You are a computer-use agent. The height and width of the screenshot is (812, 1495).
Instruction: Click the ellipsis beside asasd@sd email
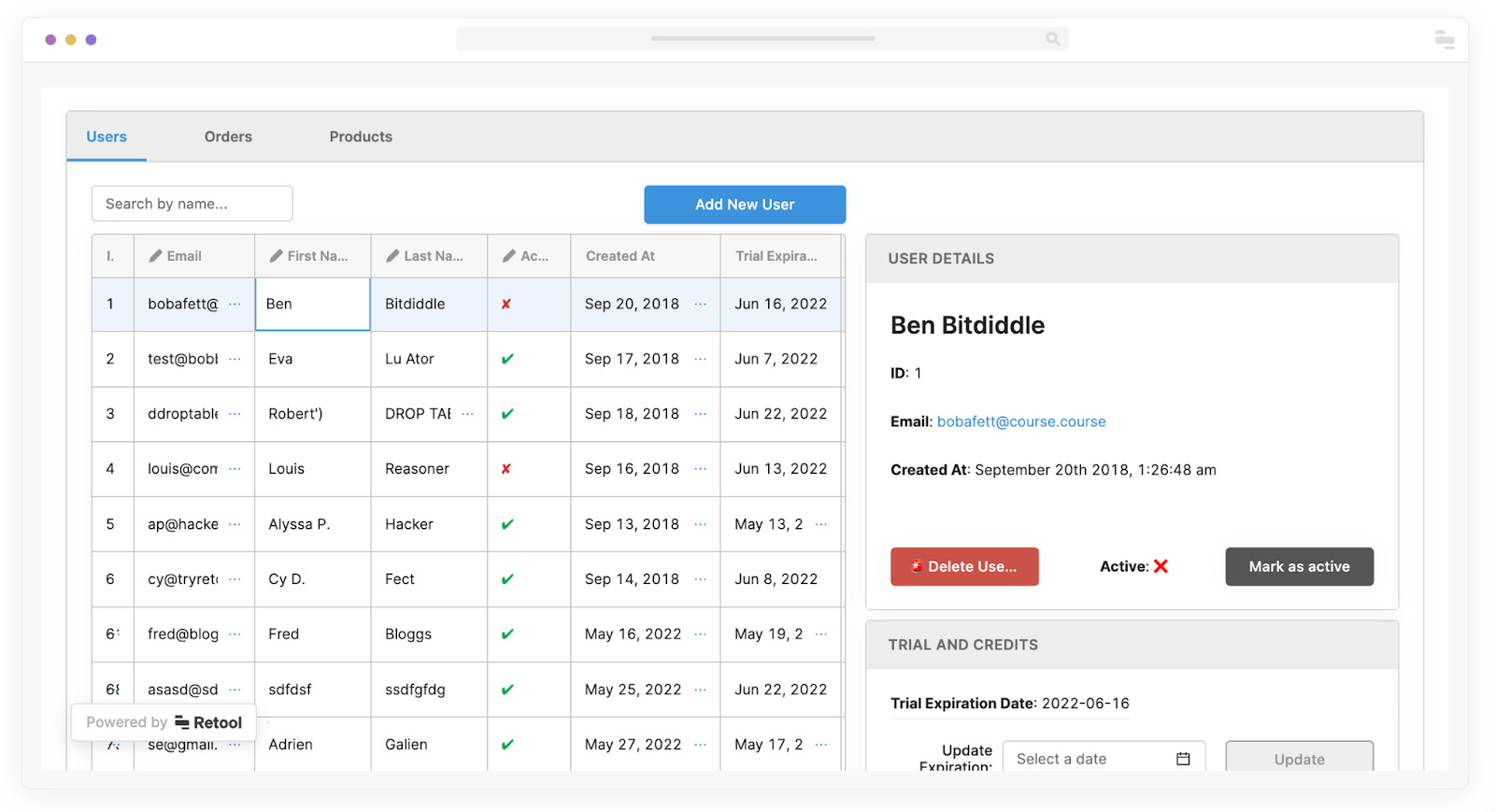click(235, 690)
